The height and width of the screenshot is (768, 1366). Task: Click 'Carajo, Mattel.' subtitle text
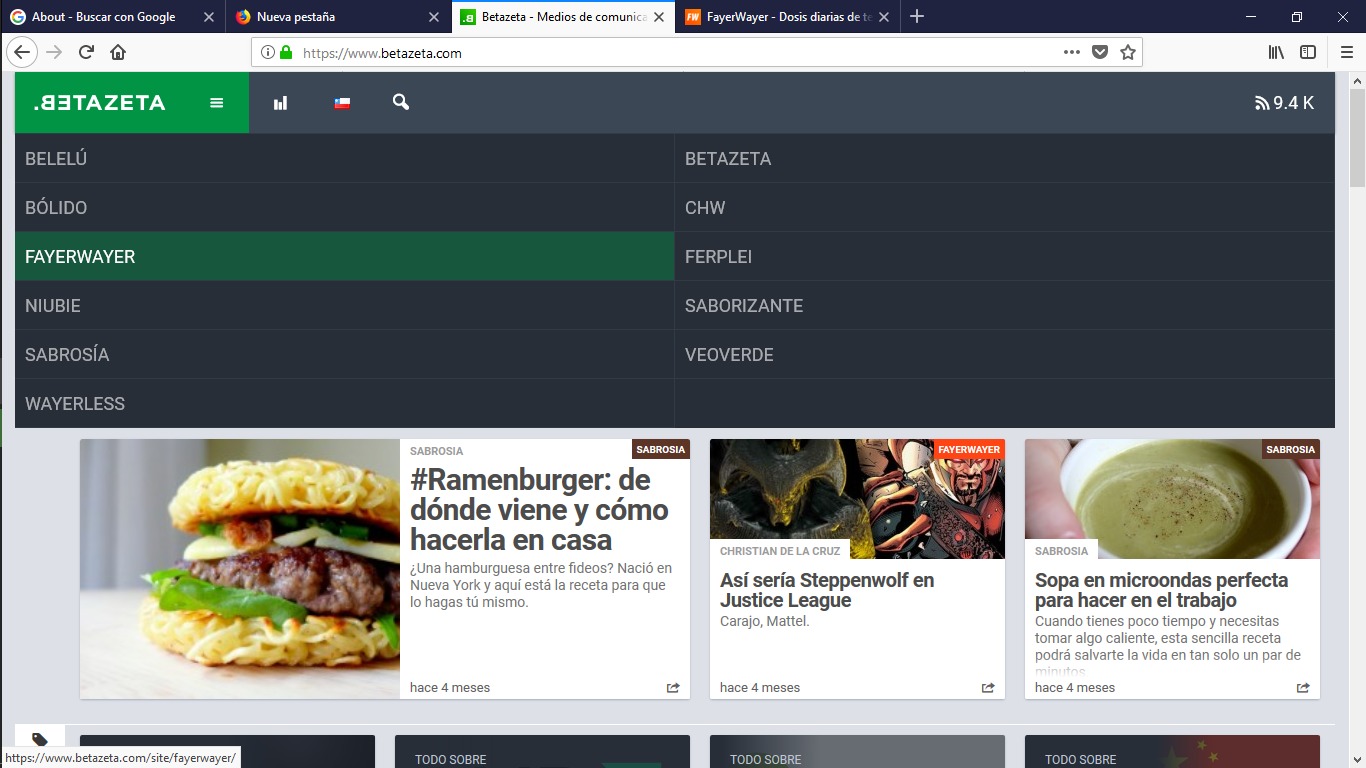click(765, 621)
